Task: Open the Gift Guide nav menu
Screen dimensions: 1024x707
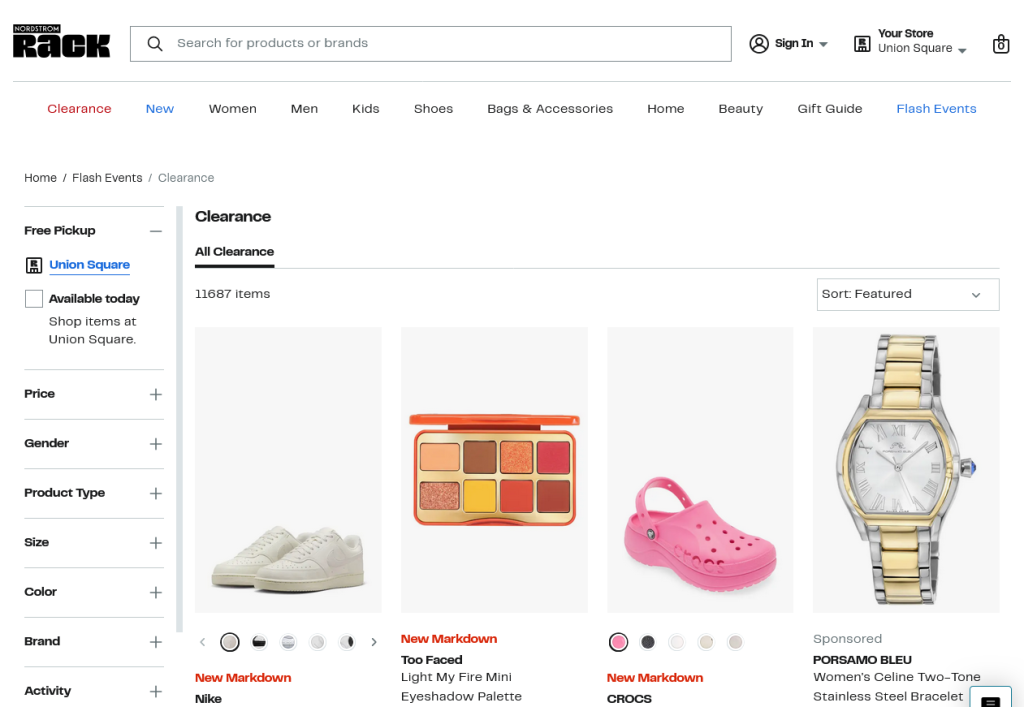Action: (x=829, y=109)
